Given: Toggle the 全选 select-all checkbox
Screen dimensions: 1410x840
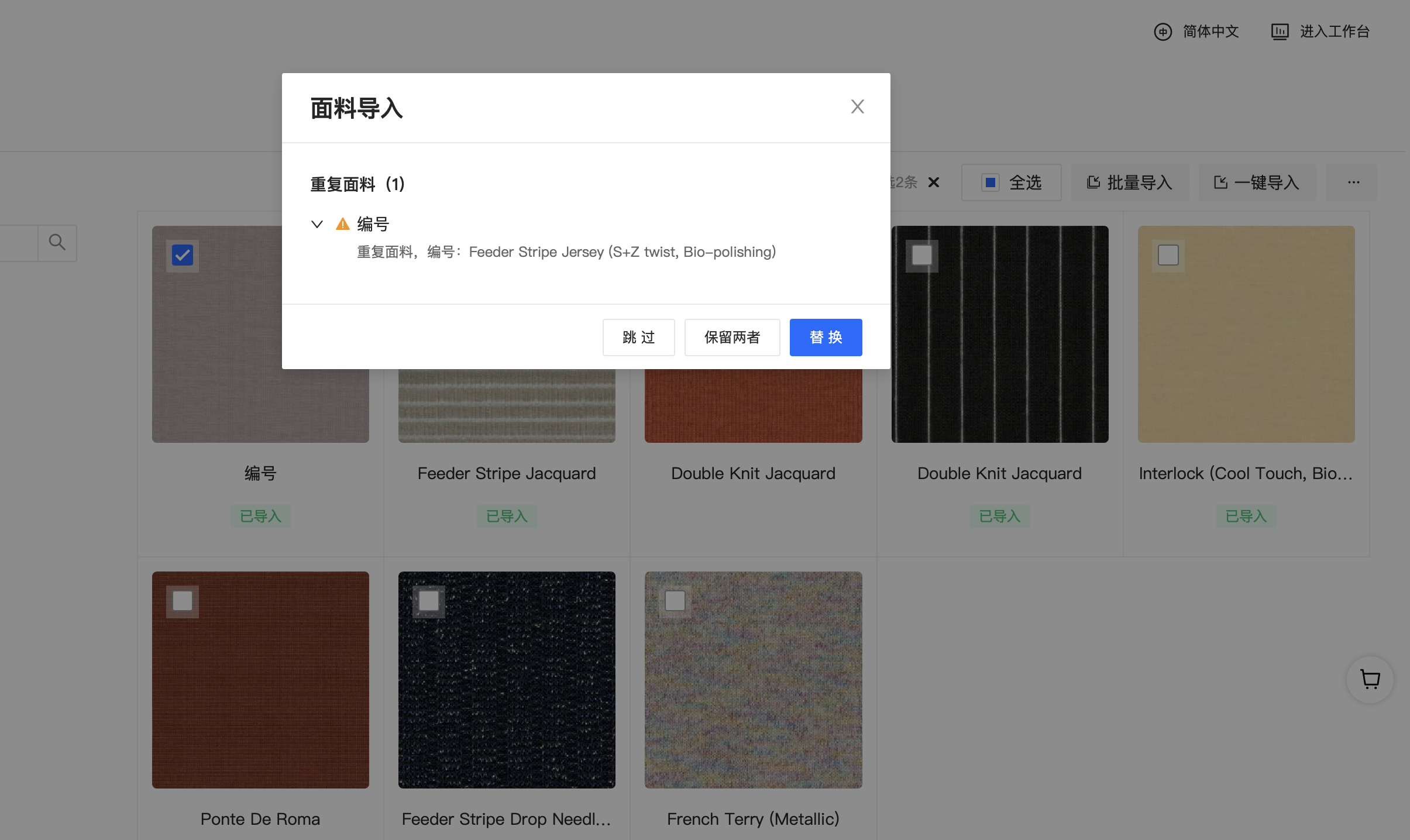Looking at the screenshot, I should (990, 183).
